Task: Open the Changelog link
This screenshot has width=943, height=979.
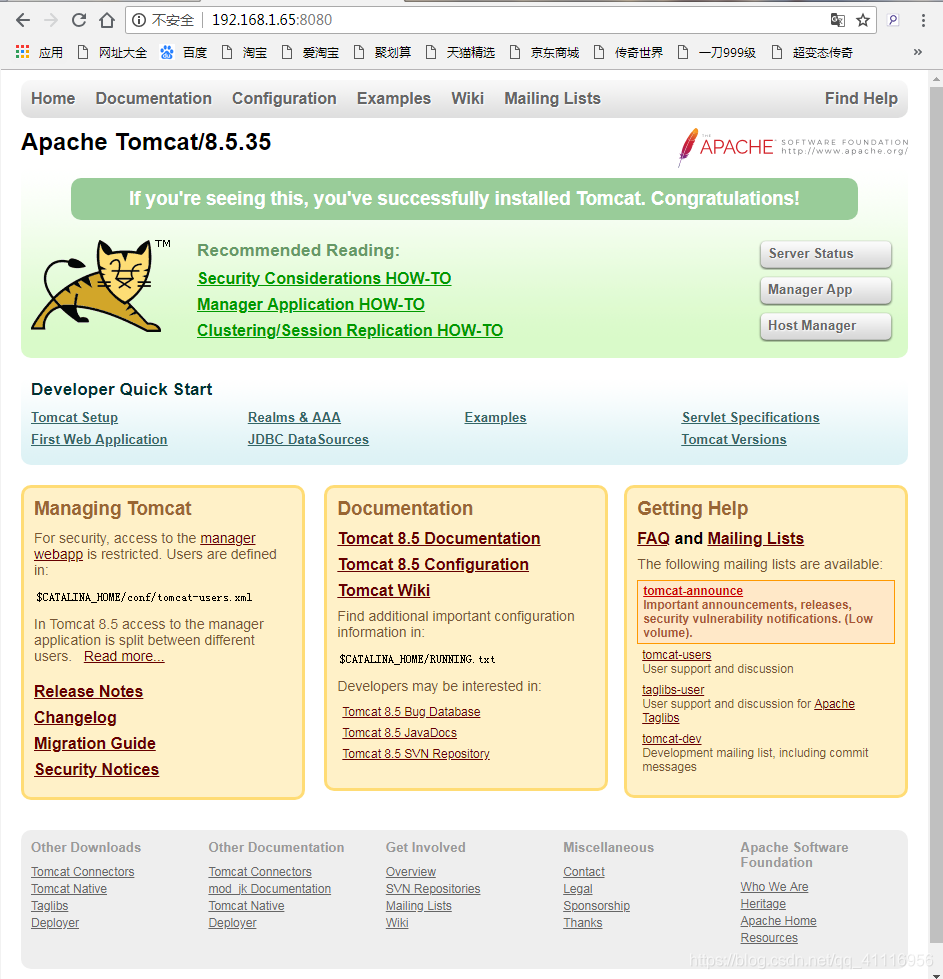Action: (x=76, y=718)
